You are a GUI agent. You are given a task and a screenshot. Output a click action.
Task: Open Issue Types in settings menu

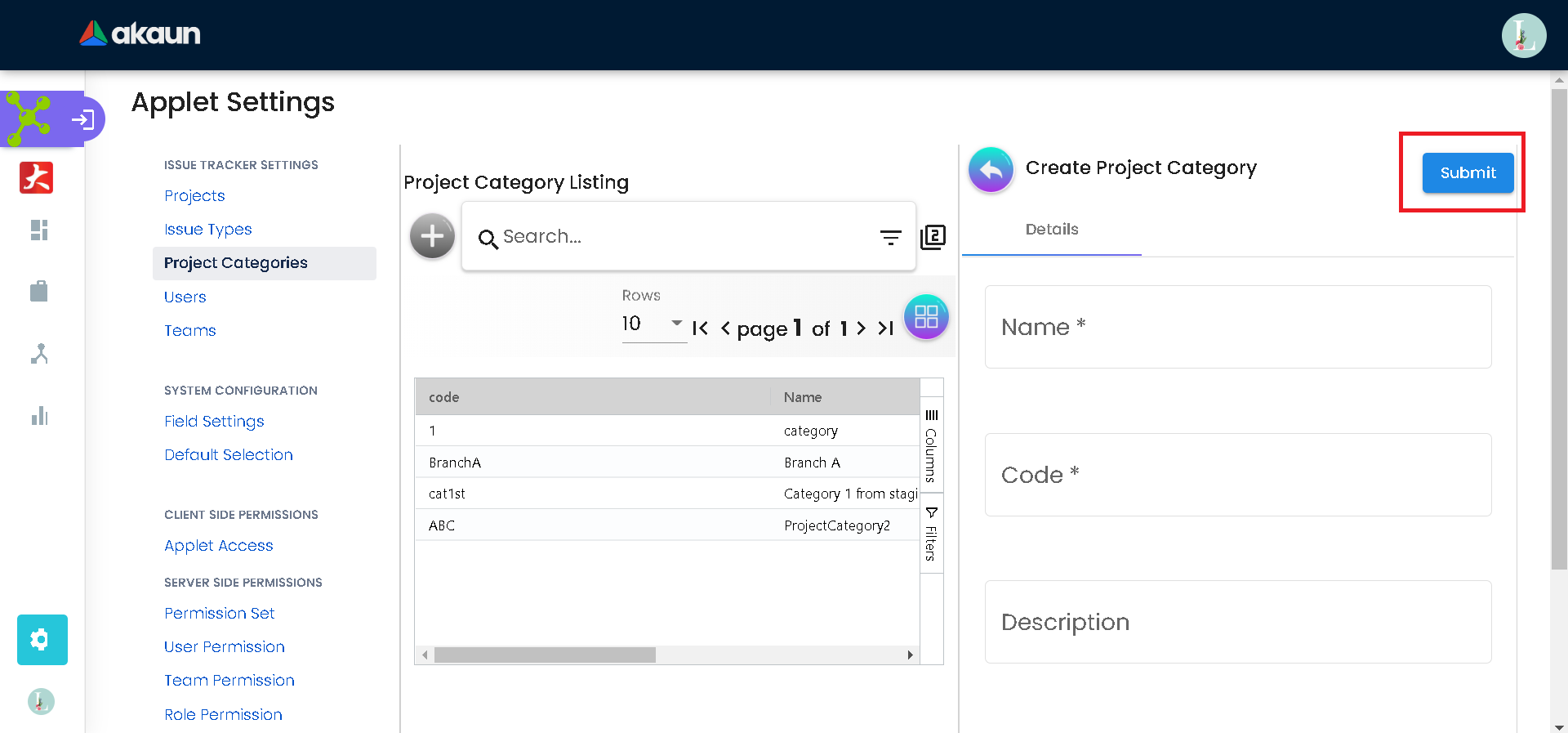207,230
